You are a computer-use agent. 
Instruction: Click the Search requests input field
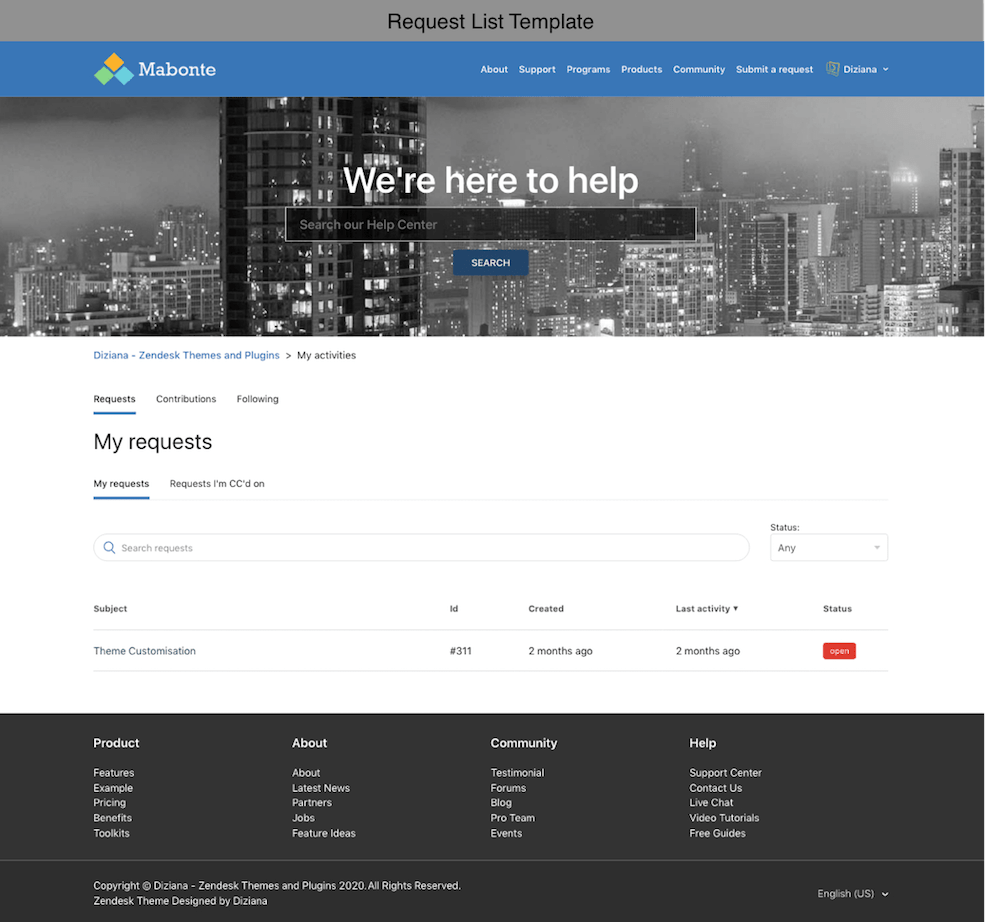click(x=430, y=548)
